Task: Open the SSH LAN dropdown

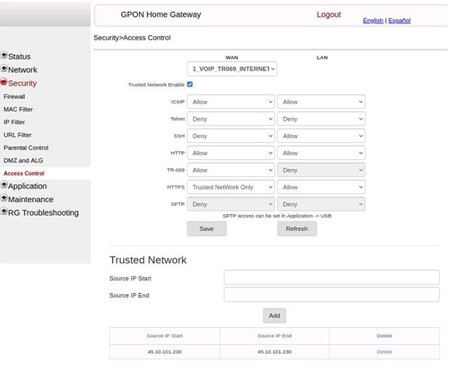Action: pyautogui.click(x=321, y=136)
